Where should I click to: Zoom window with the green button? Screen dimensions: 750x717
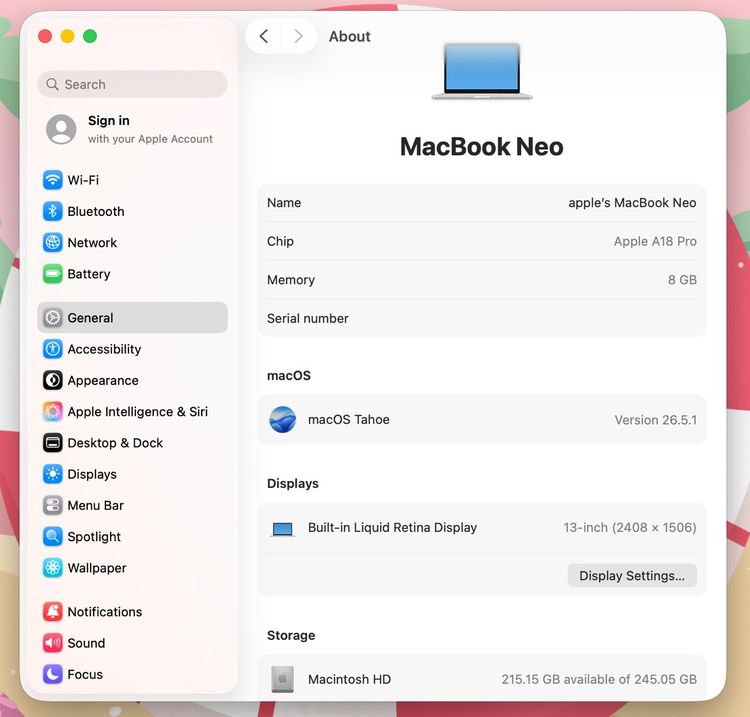[x=90, y=36]
